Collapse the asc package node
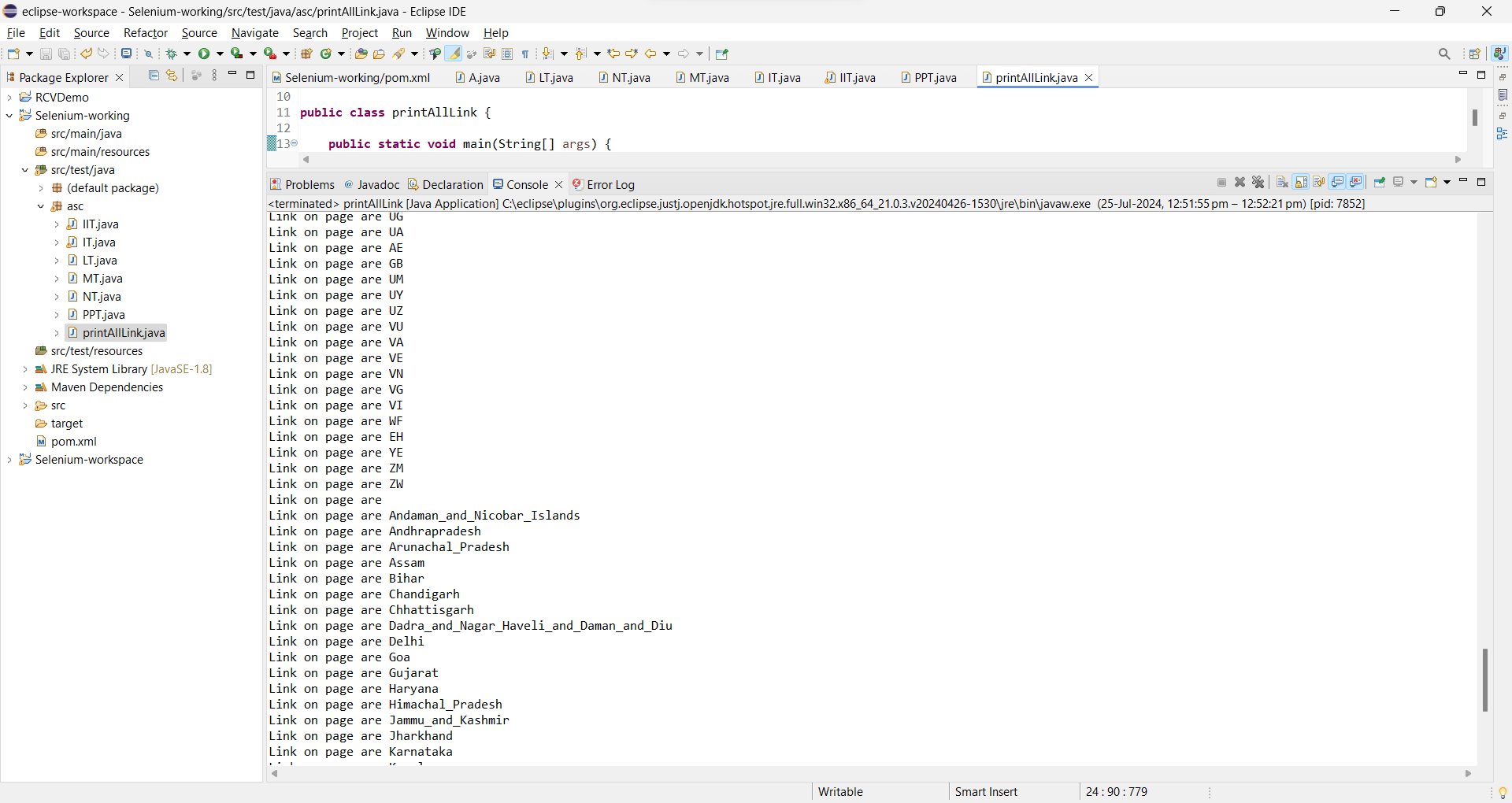Screen dimensions: 1512x803 [41, 206]
